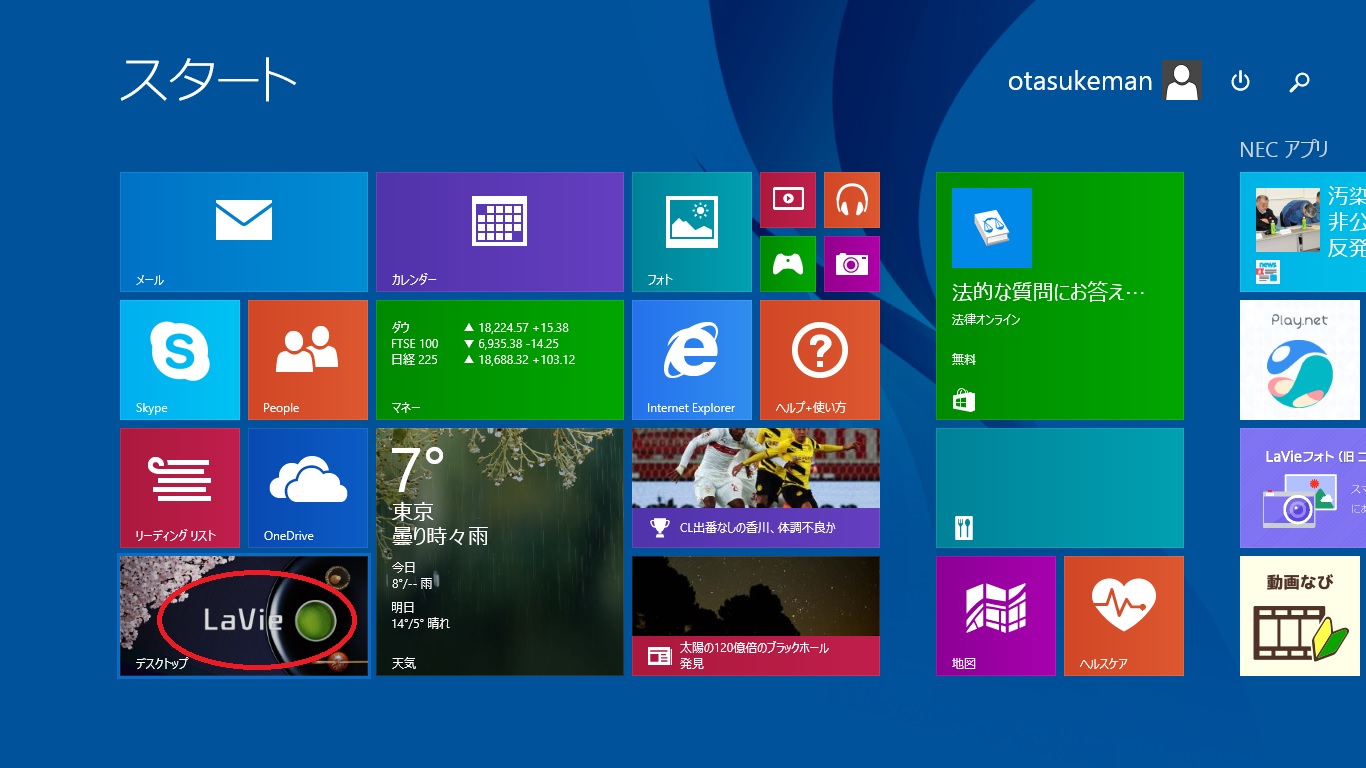
Task: Launch the Video app small tile
Action: 788,200
